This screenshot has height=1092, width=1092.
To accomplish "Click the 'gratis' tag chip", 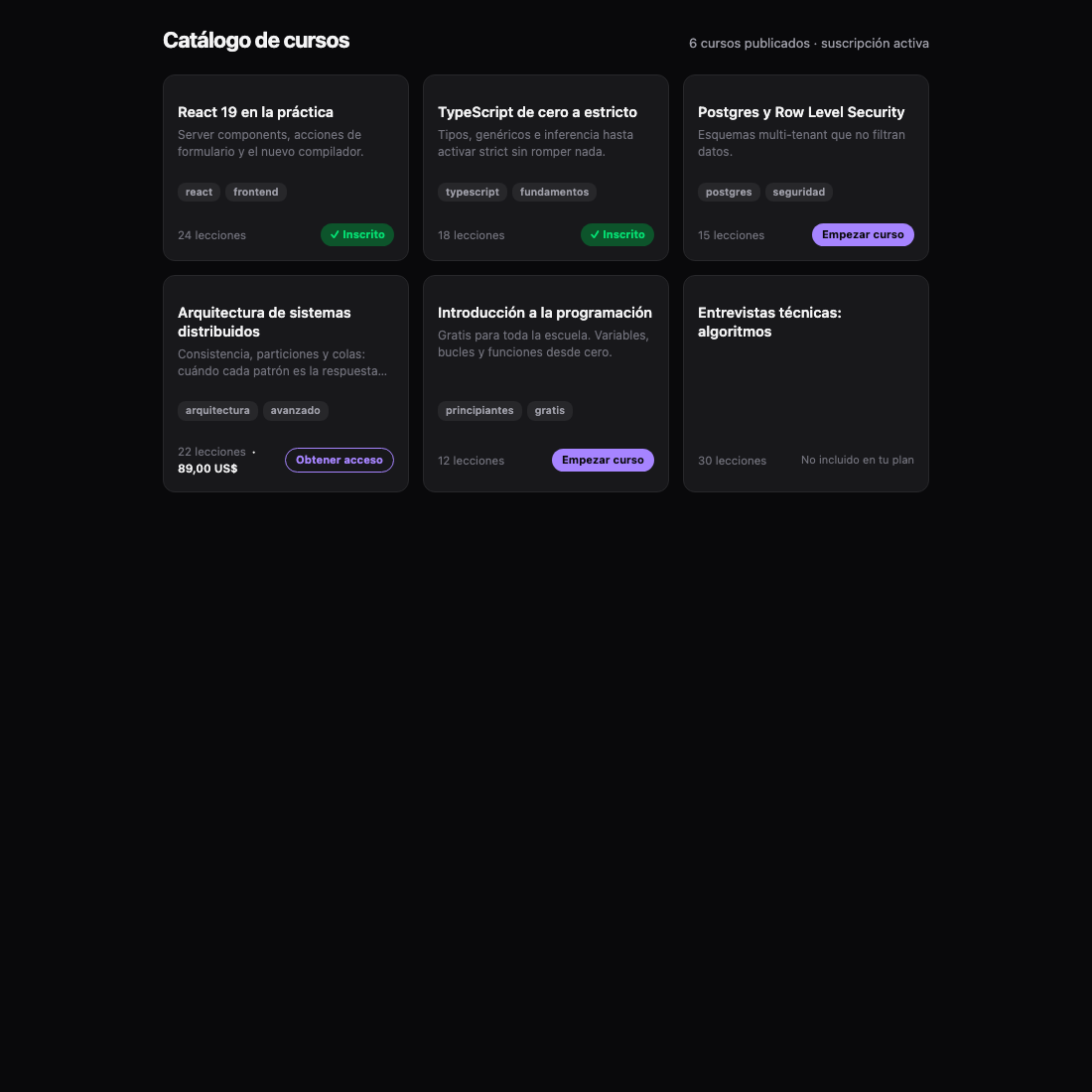I will (550, 411).
